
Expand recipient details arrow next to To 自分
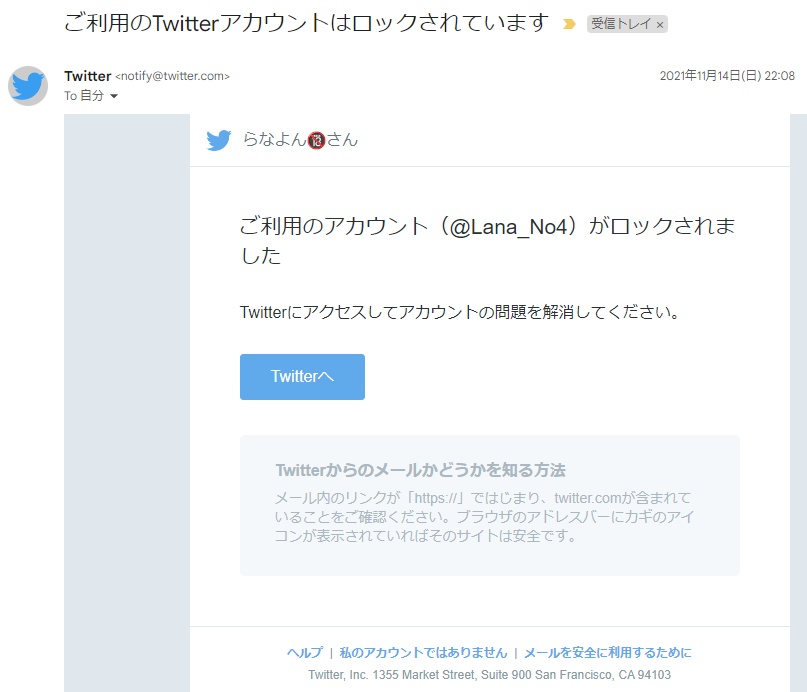113,96
